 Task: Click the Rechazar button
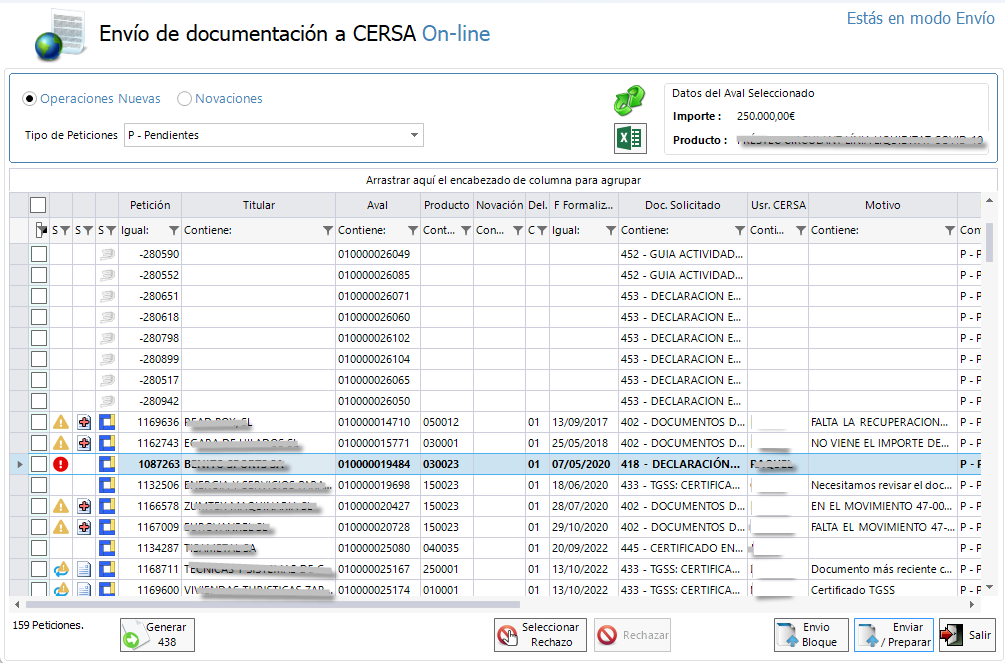[x=633, y=635]
